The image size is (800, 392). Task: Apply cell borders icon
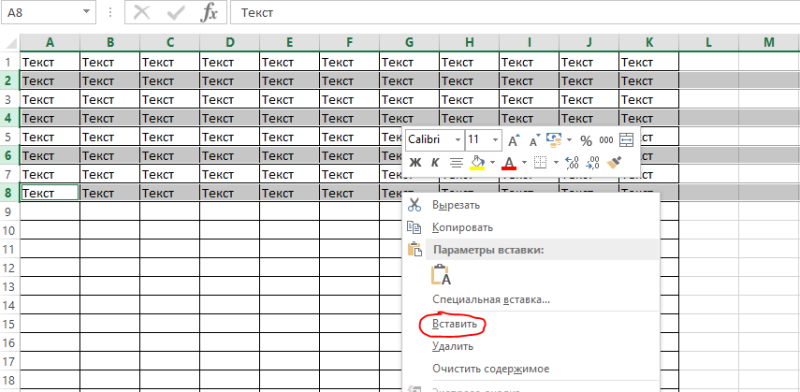pos(540,163)
